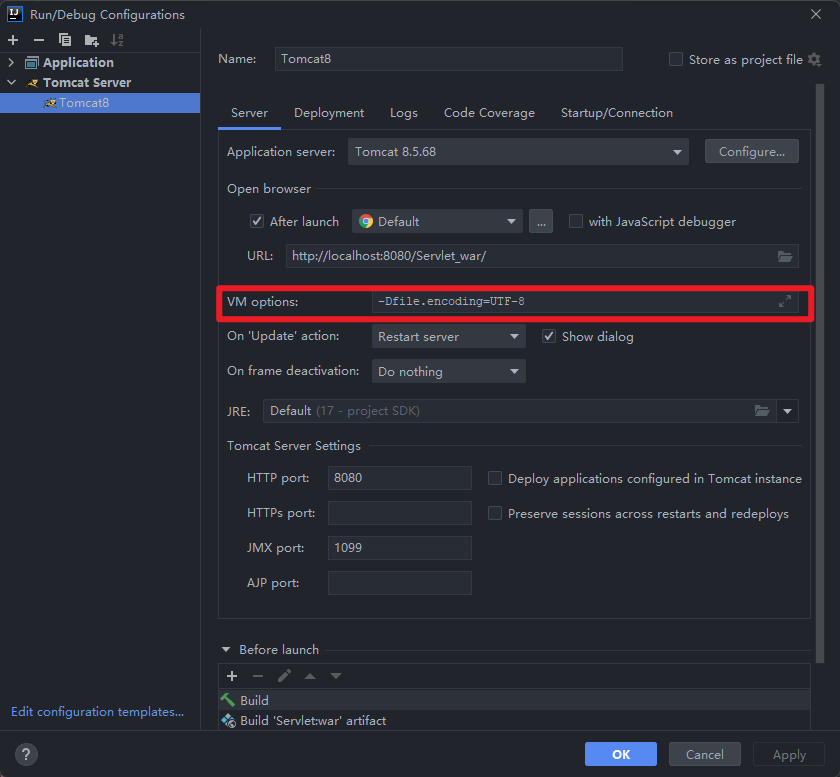
Task: Open the help question mark button
Action: (x=27, y=754)
